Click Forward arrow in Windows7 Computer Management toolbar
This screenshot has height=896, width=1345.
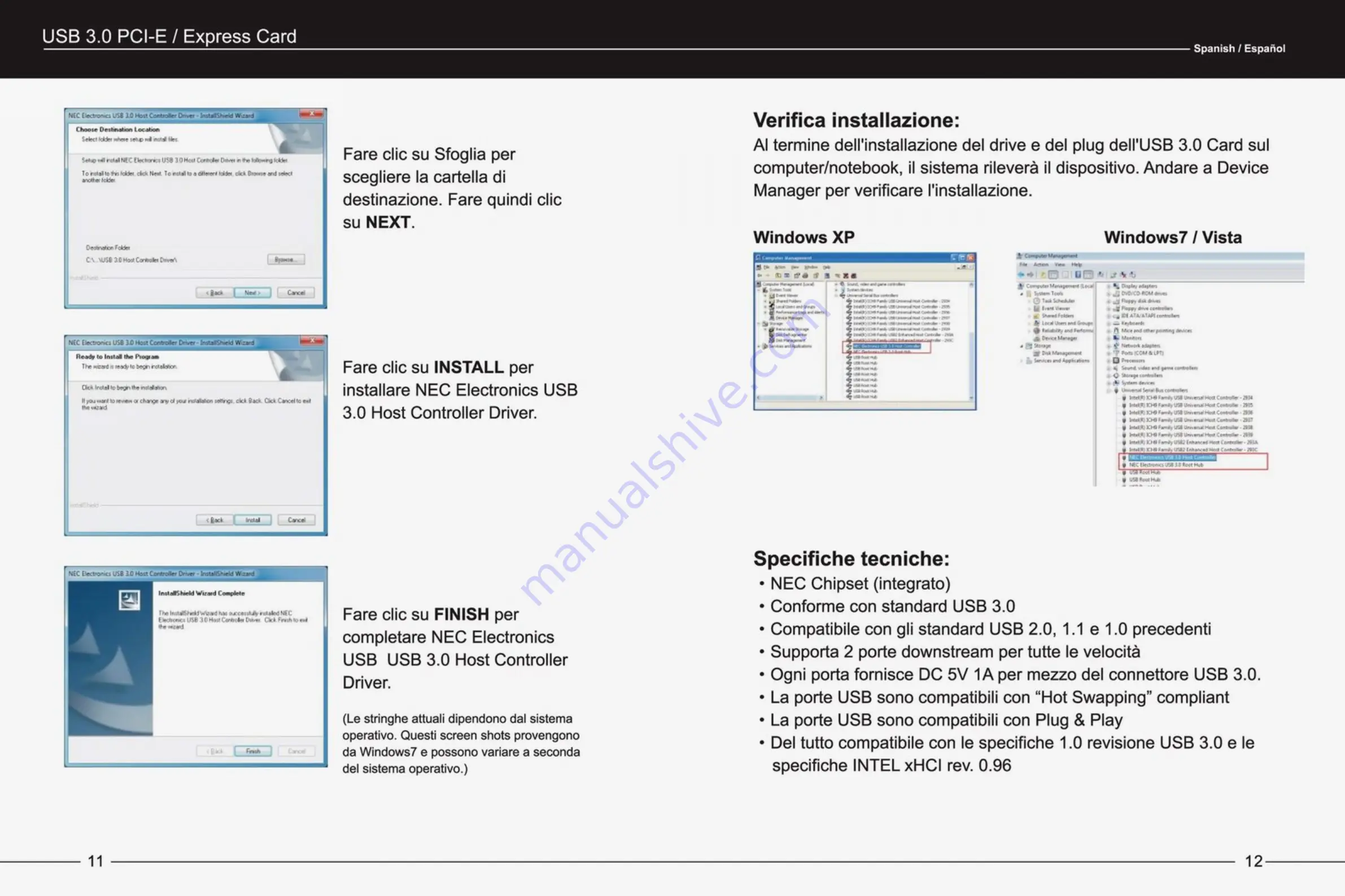(x=1030, y=275)
